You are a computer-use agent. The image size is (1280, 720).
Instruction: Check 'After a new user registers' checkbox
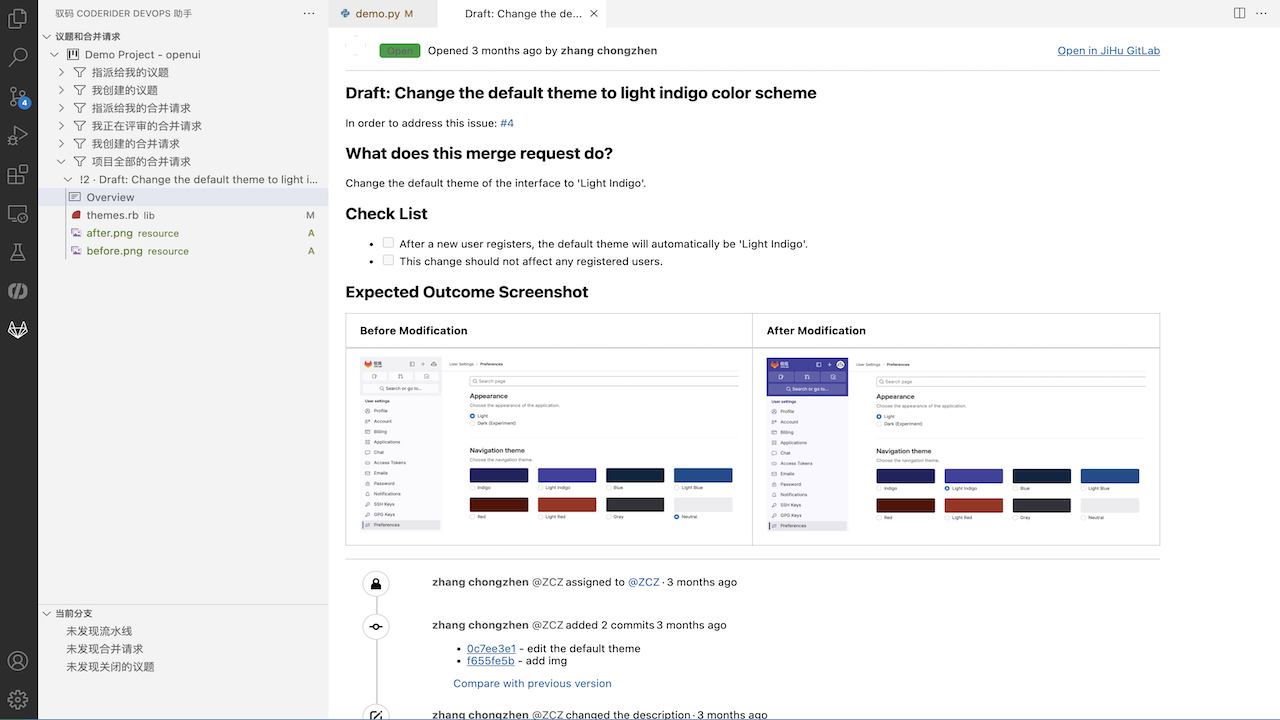pos(388,243)
